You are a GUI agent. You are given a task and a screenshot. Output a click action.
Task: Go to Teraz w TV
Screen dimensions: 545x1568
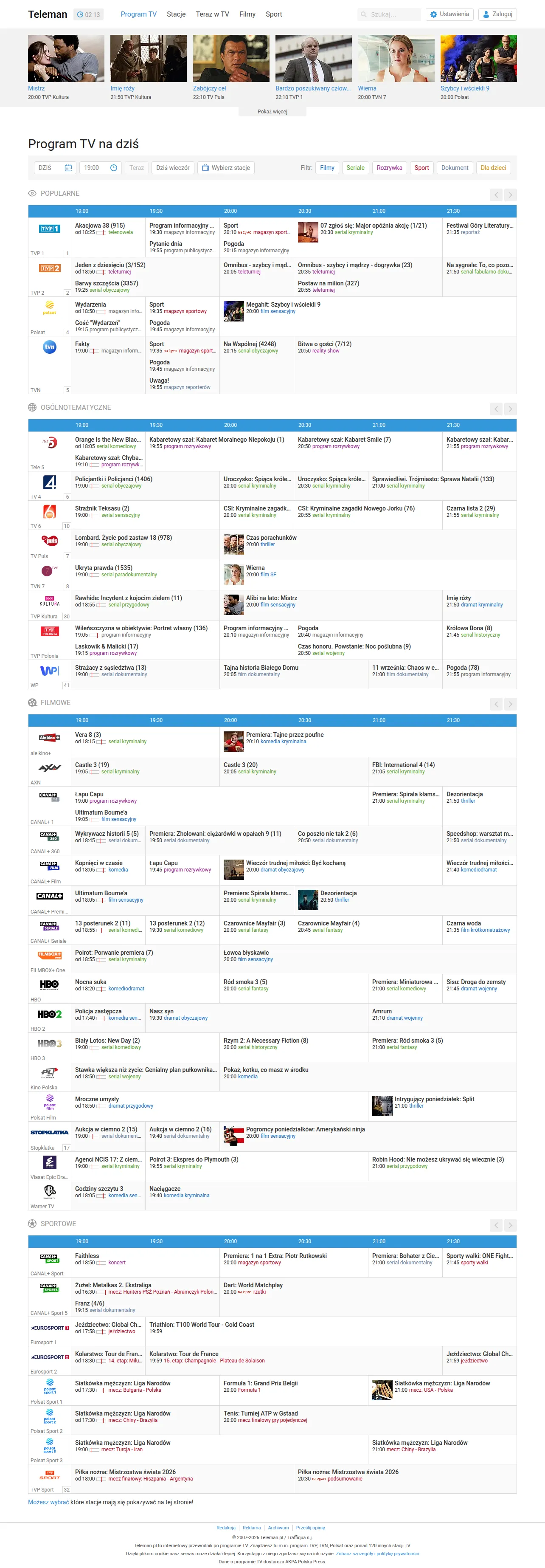click(212, 14)
